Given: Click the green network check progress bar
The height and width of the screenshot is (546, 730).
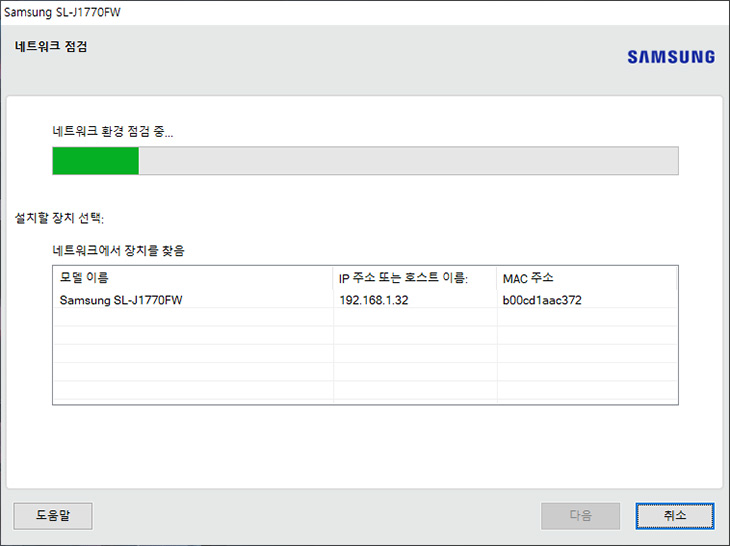Looking at the screenshot, I should [365, 161].
